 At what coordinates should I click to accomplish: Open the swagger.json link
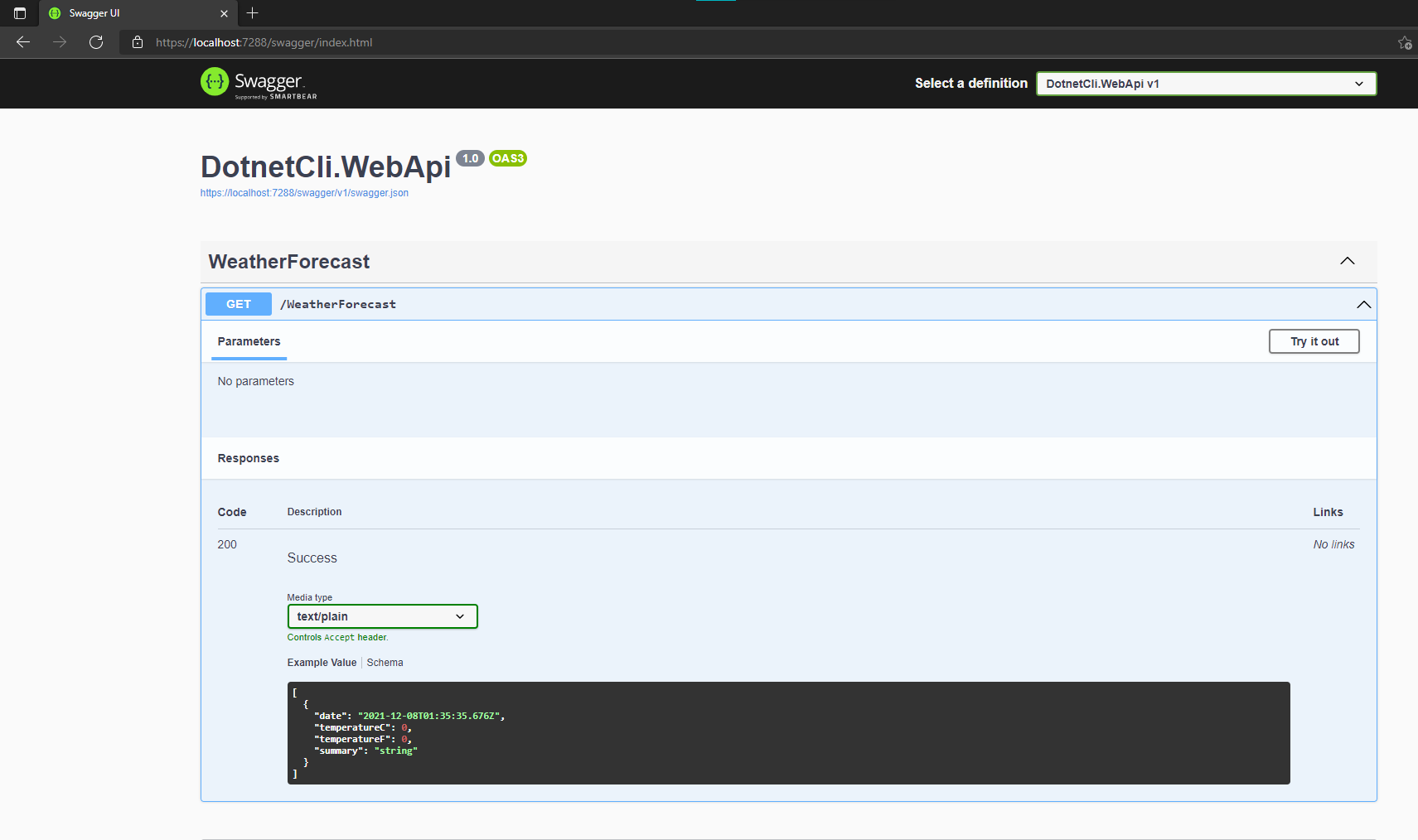click(x=304, y=193)
